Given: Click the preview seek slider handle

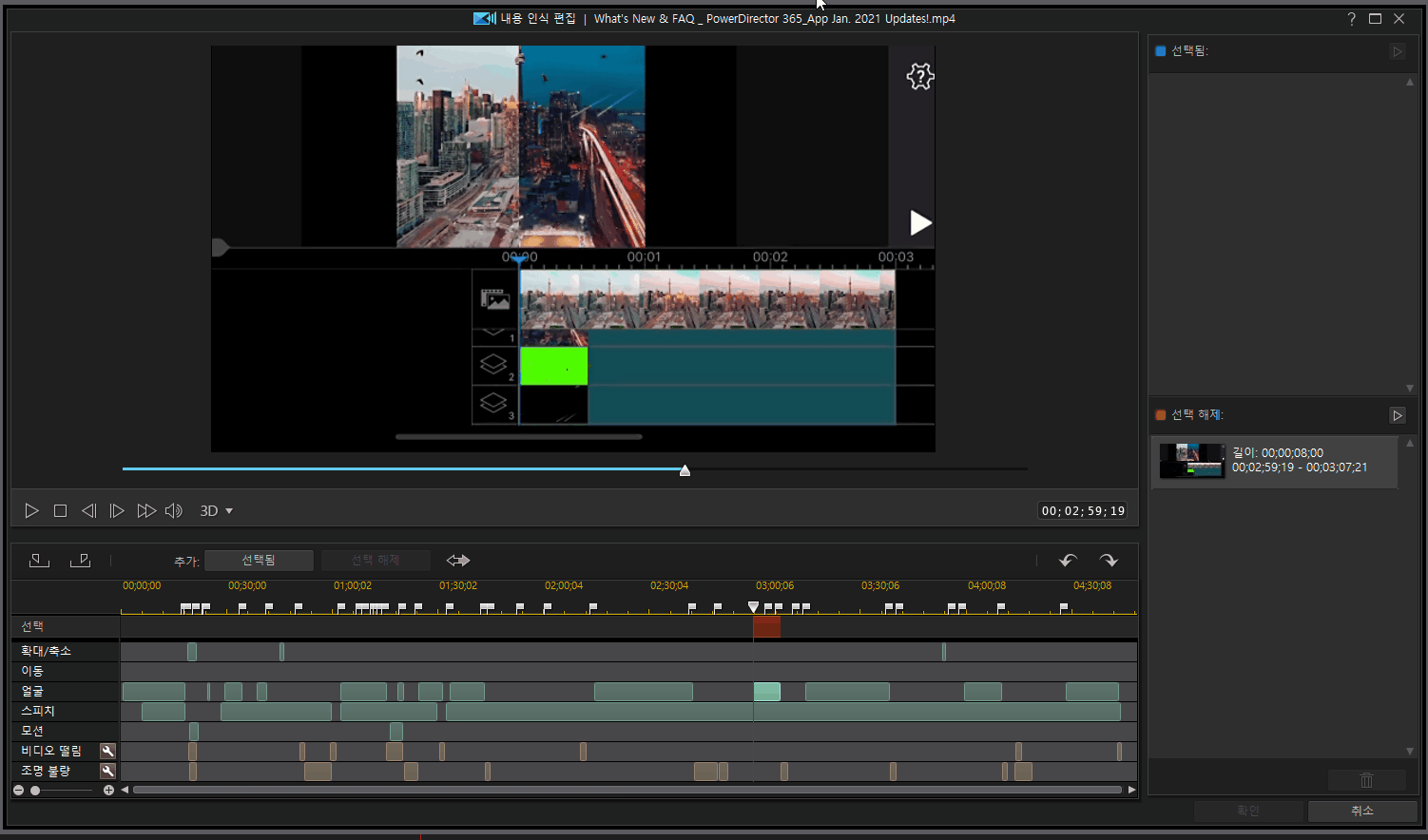Looking at the screenshot, I should [685, 470].
